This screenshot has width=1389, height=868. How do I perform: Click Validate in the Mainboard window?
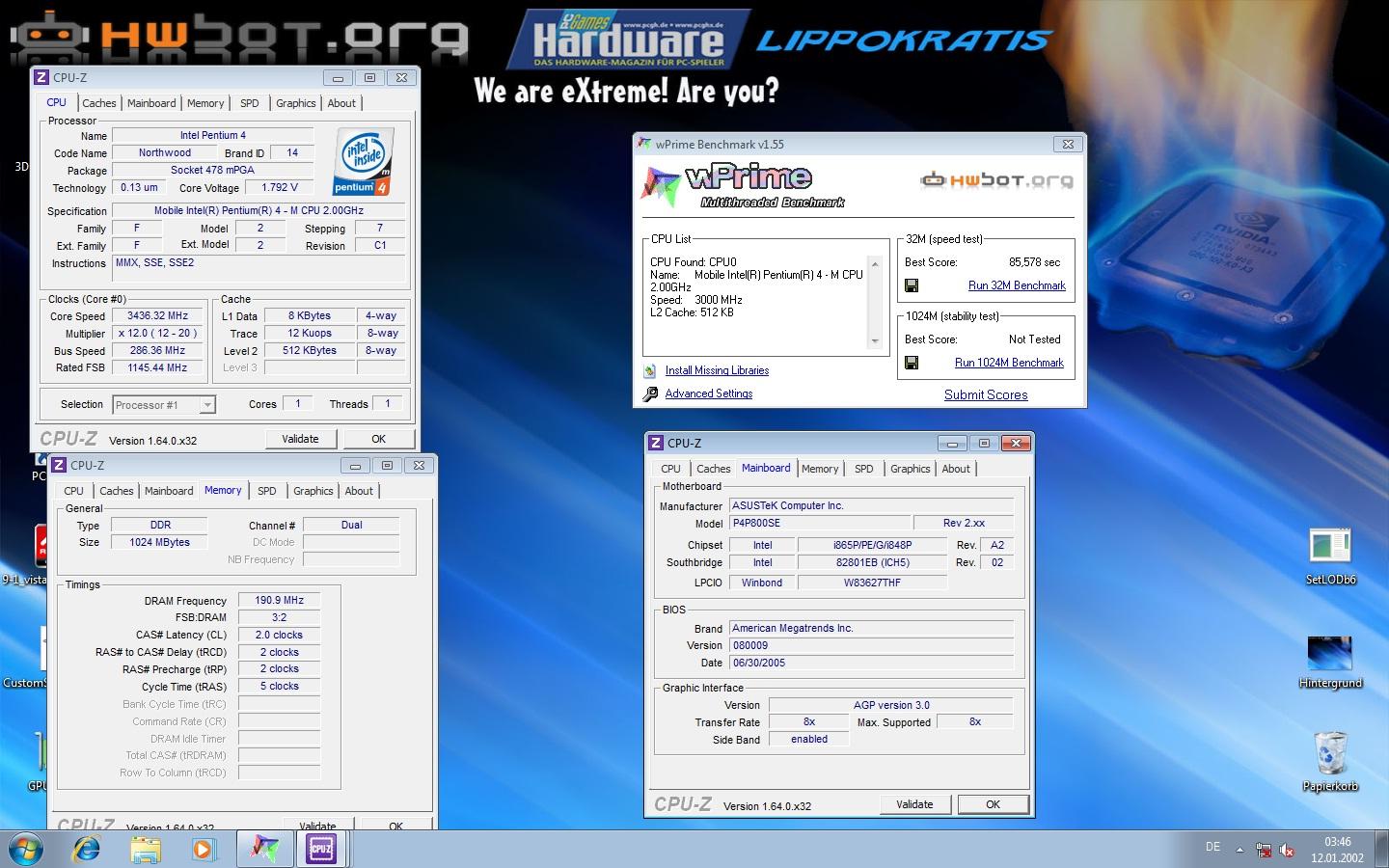click(x=914, y=804)
